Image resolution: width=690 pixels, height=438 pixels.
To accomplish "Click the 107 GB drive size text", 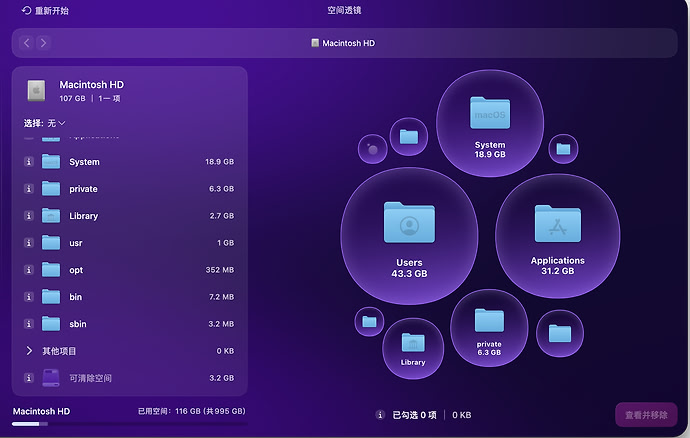I will point(72,98).
